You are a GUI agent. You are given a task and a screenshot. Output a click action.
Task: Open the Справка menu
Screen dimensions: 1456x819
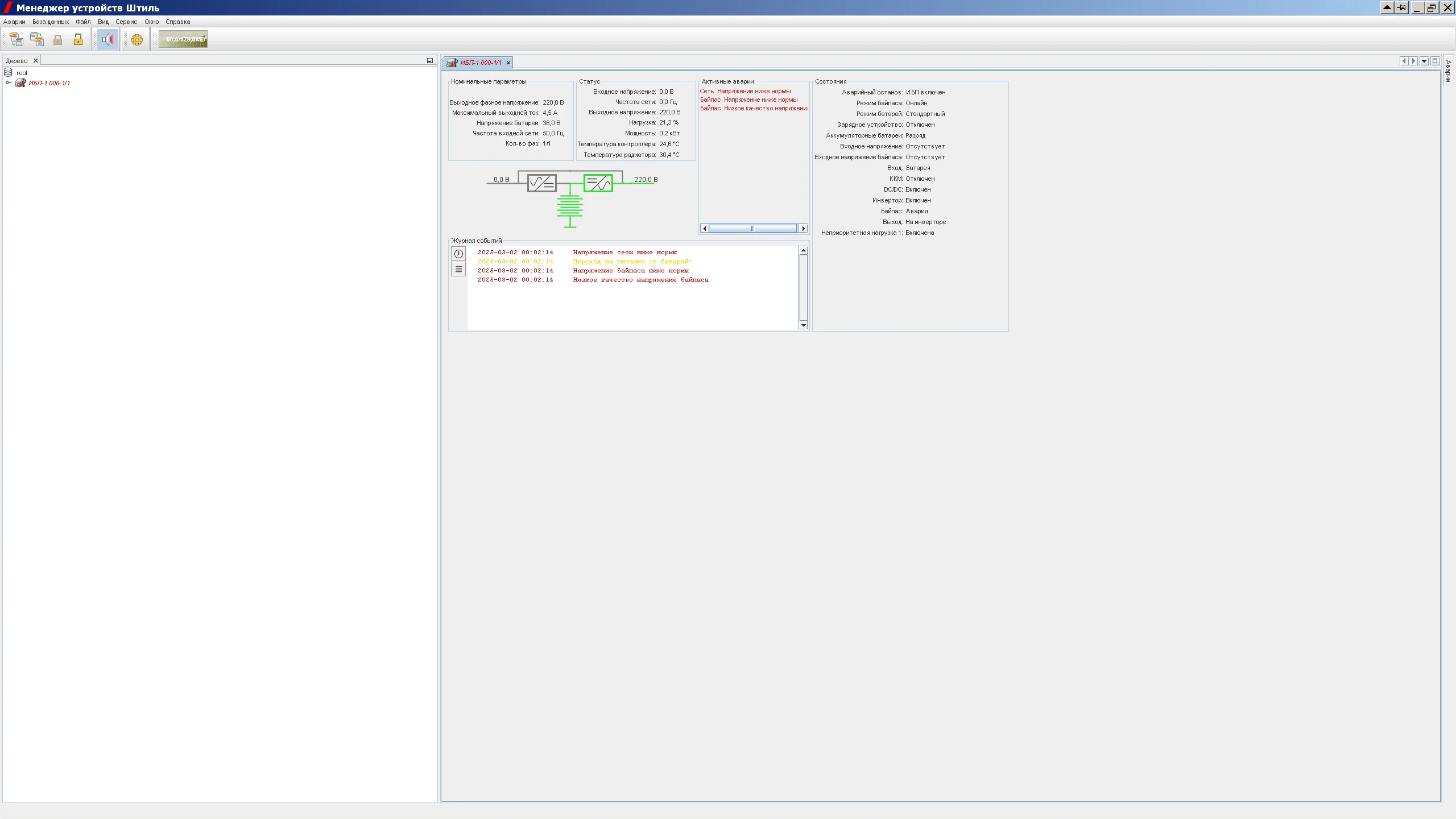(178, 22)
